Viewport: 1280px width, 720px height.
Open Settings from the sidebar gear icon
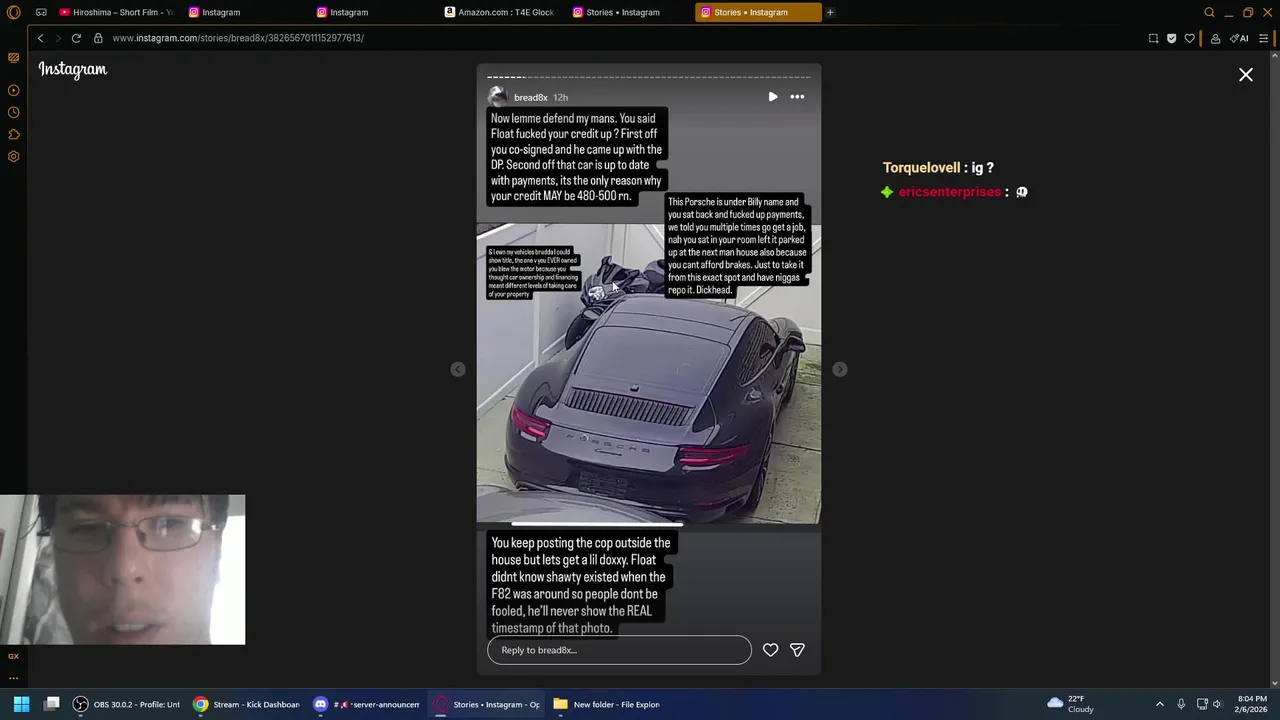[13, 156]
